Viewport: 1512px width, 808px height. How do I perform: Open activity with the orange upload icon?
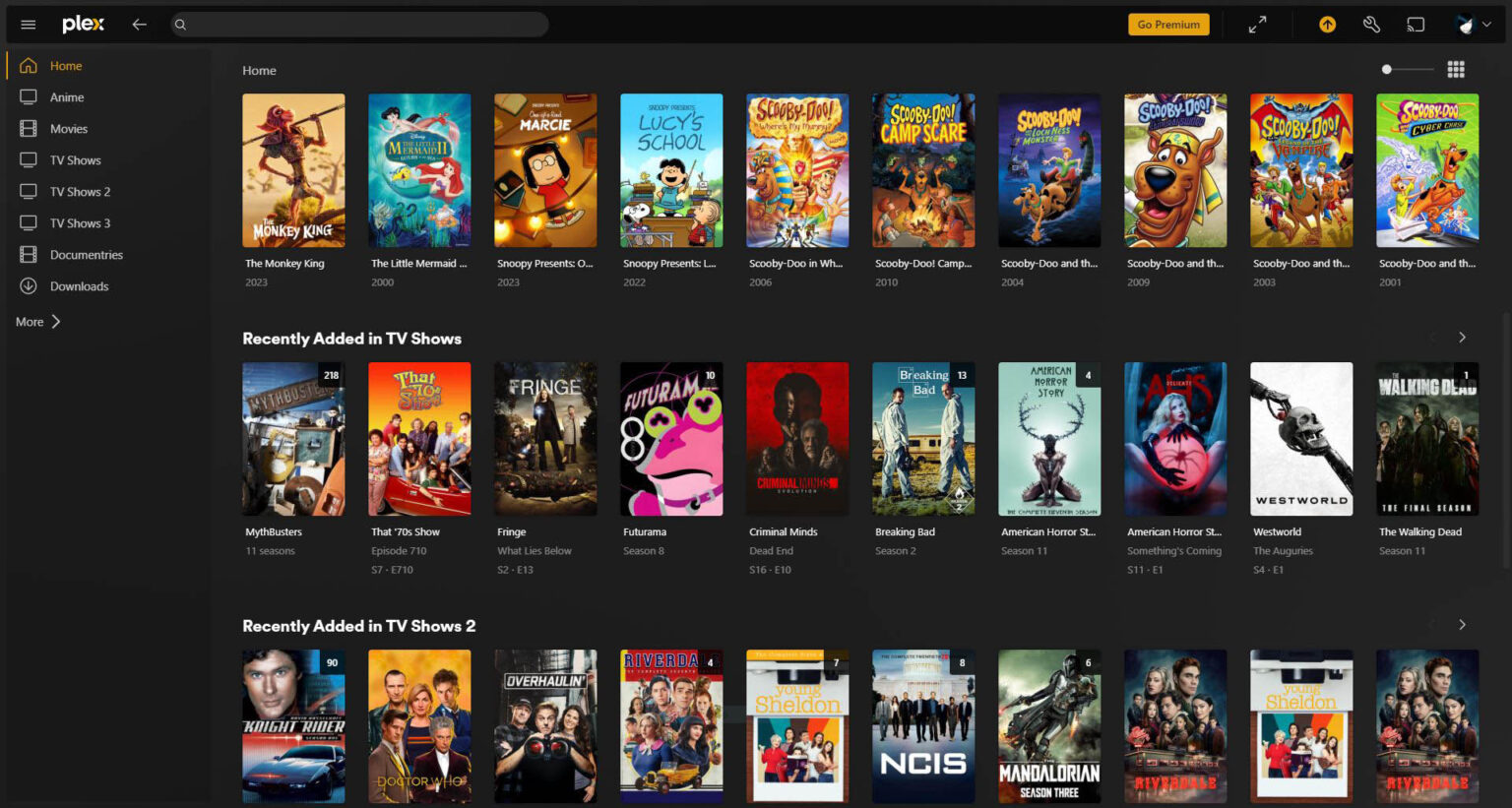(x=1326, y=24)
